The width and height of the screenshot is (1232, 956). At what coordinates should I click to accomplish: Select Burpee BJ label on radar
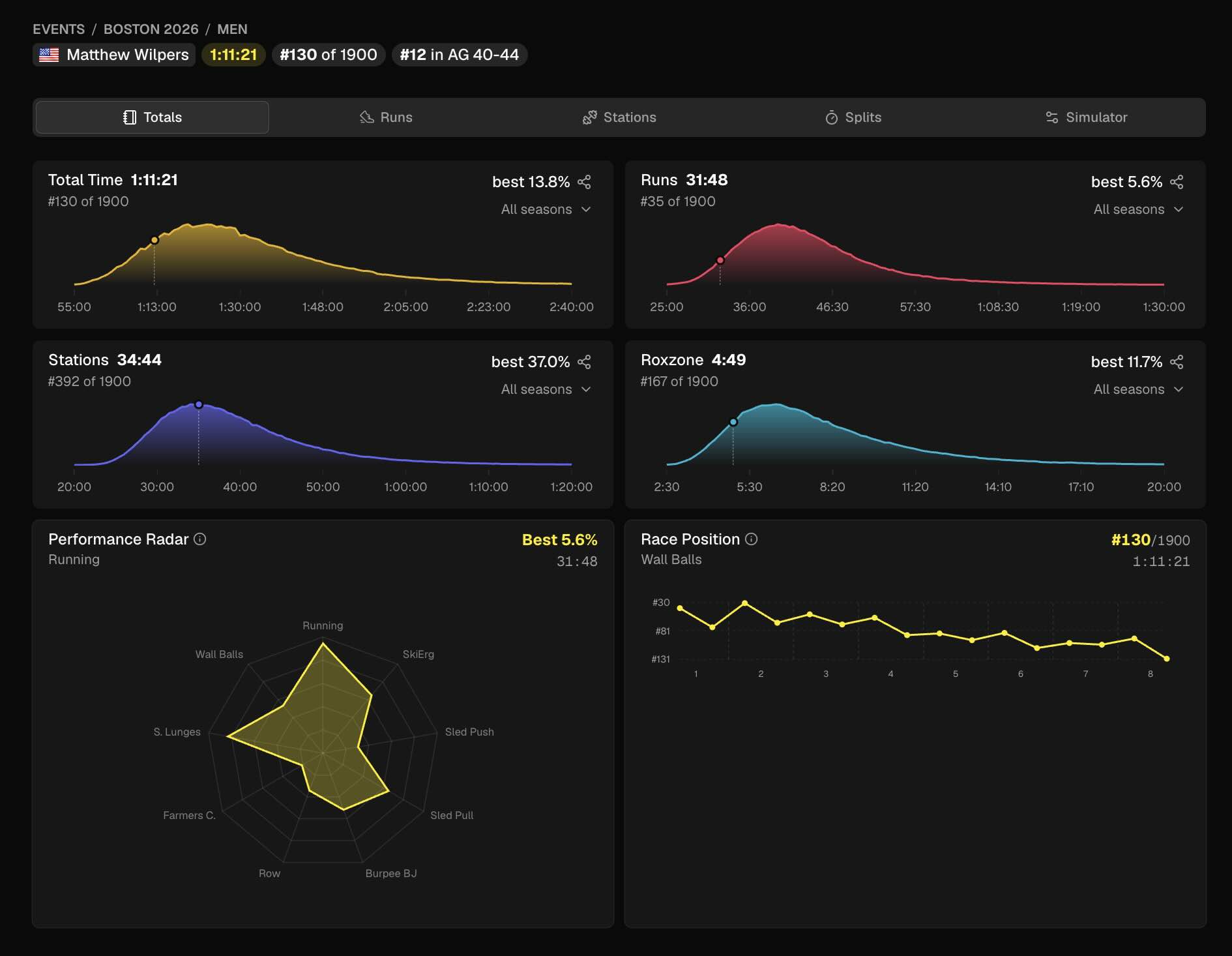coord(391,873)
